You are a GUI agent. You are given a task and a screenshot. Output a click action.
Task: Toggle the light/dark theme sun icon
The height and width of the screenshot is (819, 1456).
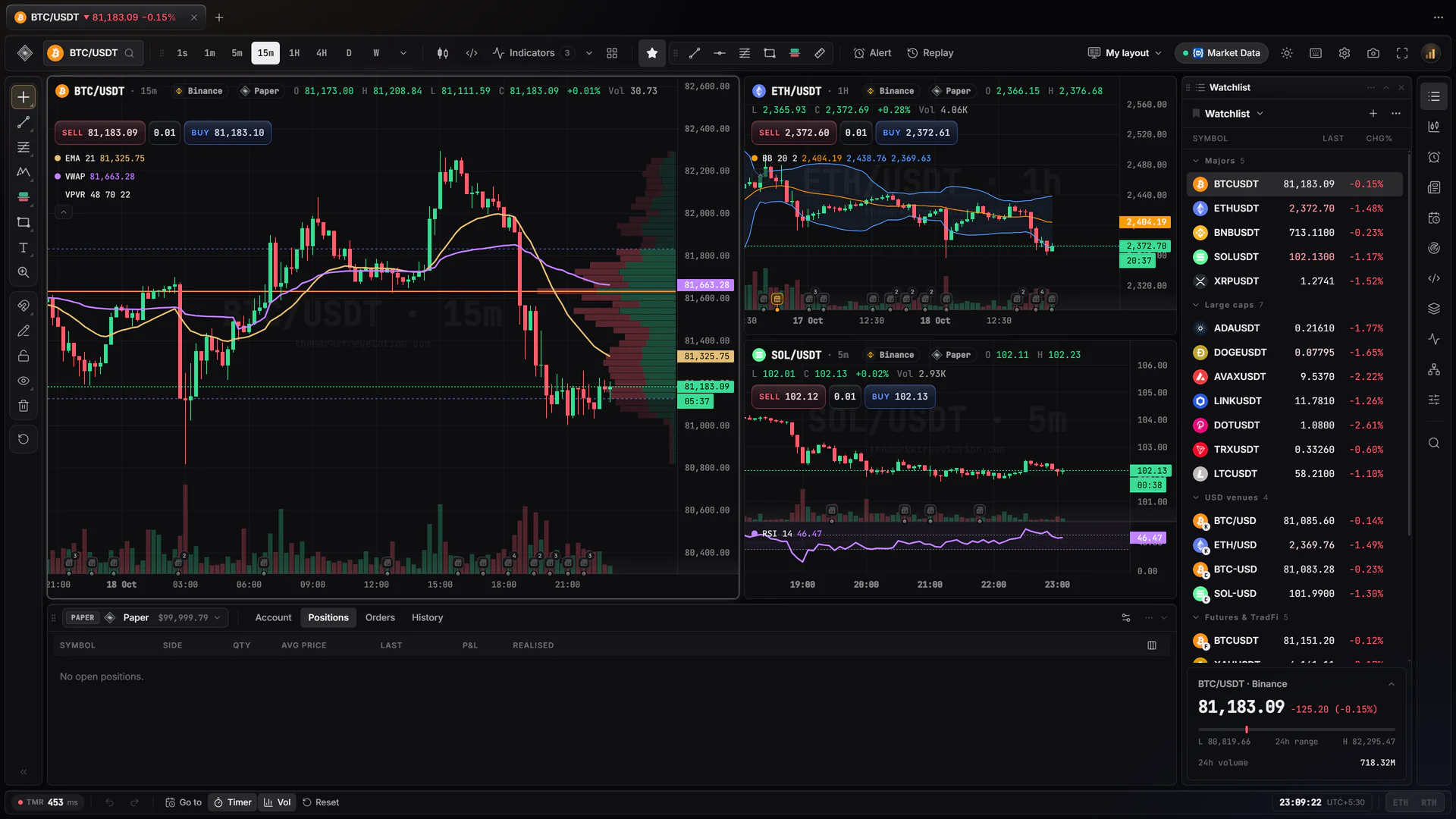pyautogui.click(x=1287, y=53)
